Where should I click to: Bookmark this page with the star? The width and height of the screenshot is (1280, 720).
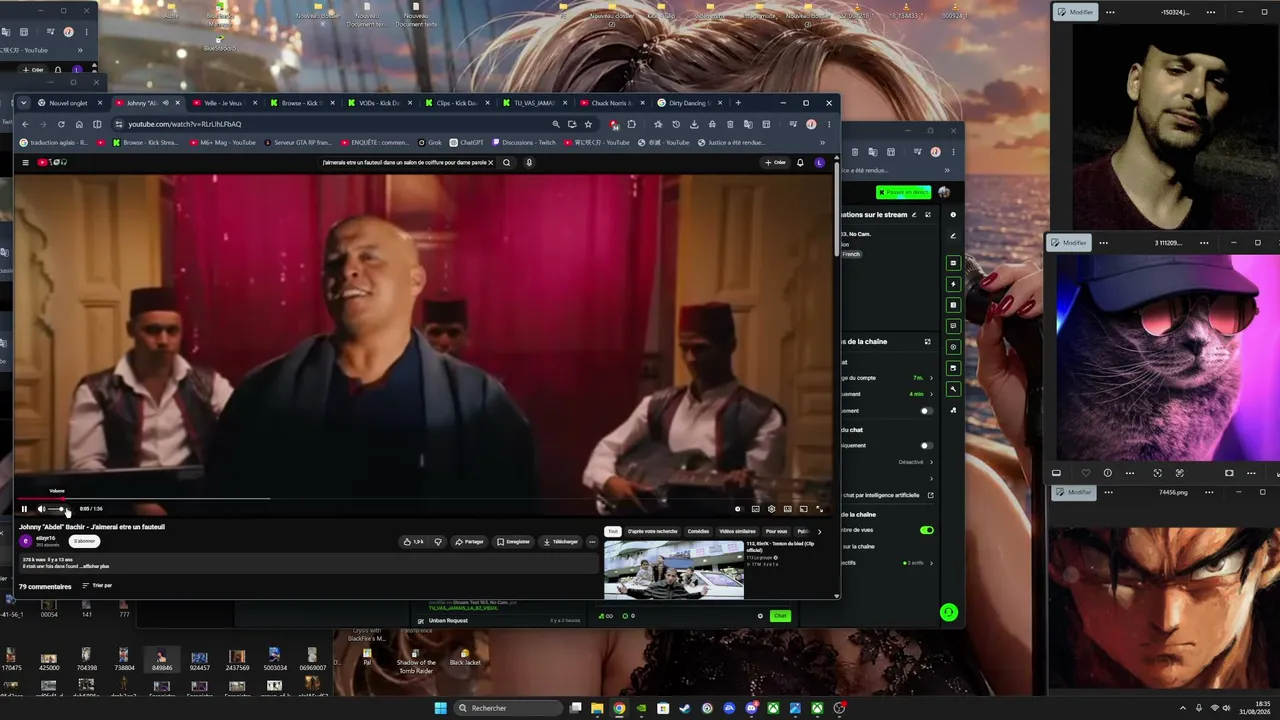[x=588, y=124]
